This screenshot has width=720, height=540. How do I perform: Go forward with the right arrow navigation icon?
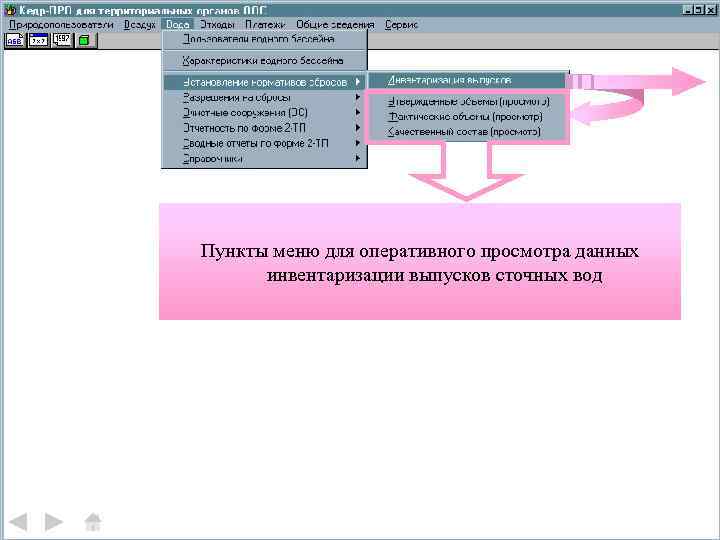54,522
